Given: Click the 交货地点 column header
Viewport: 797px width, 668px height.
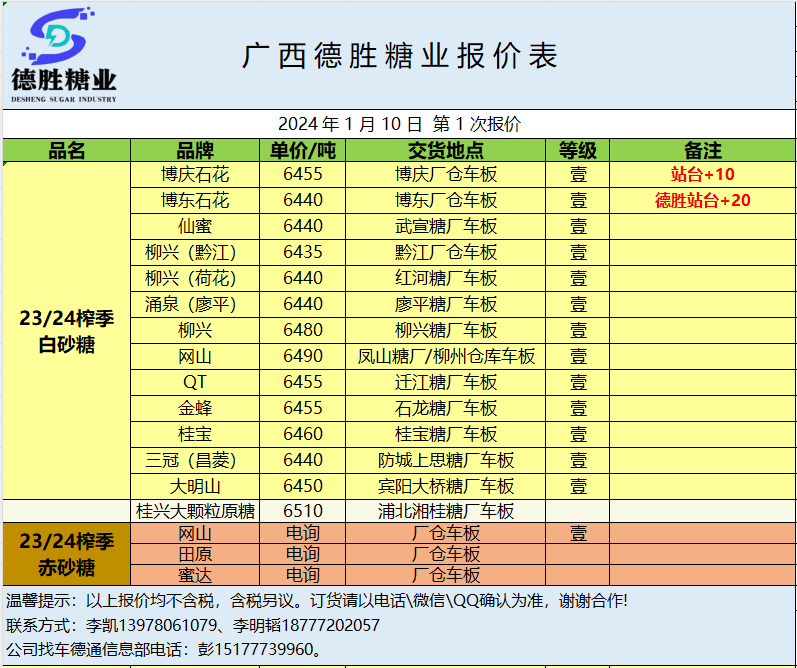Looking at the screenshot, I should tap(446, 151).
